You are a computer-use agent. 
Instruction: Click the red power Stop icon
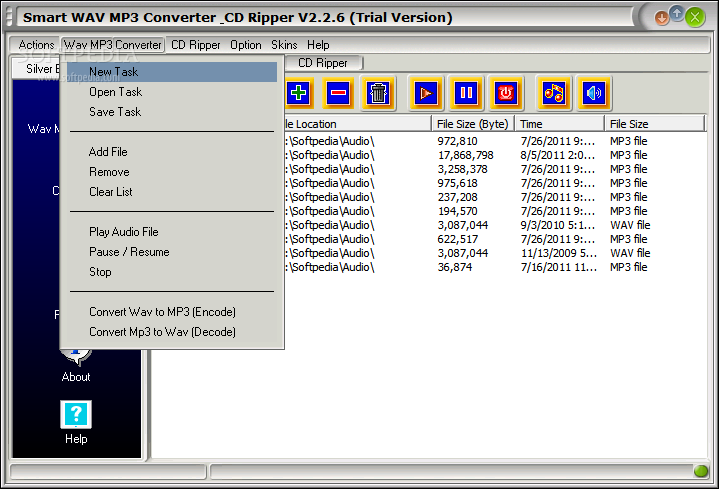point(505,93)
